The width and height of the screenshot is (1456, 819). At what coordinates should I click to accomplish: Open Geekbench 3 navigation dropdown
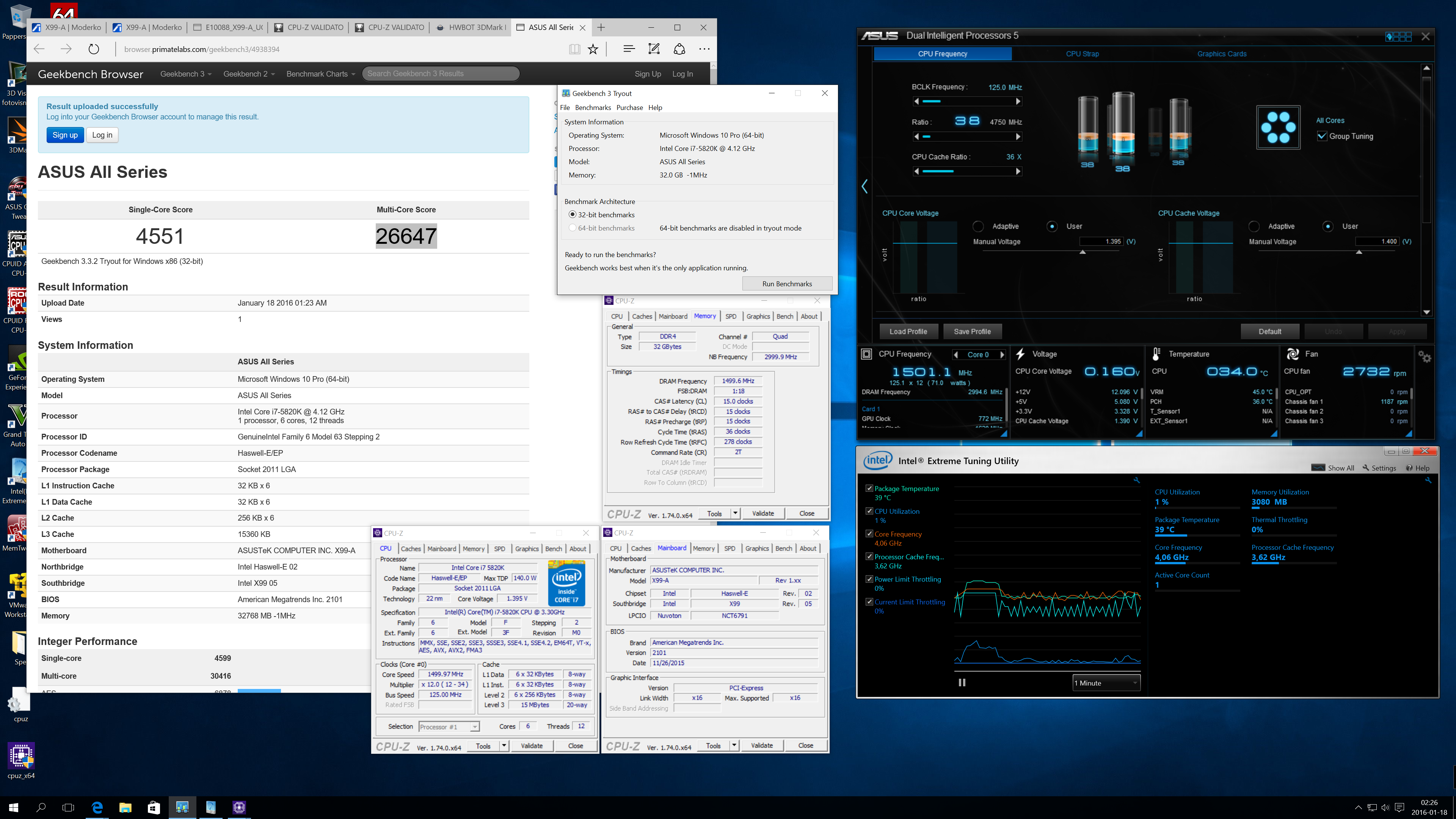click(186, 74)
